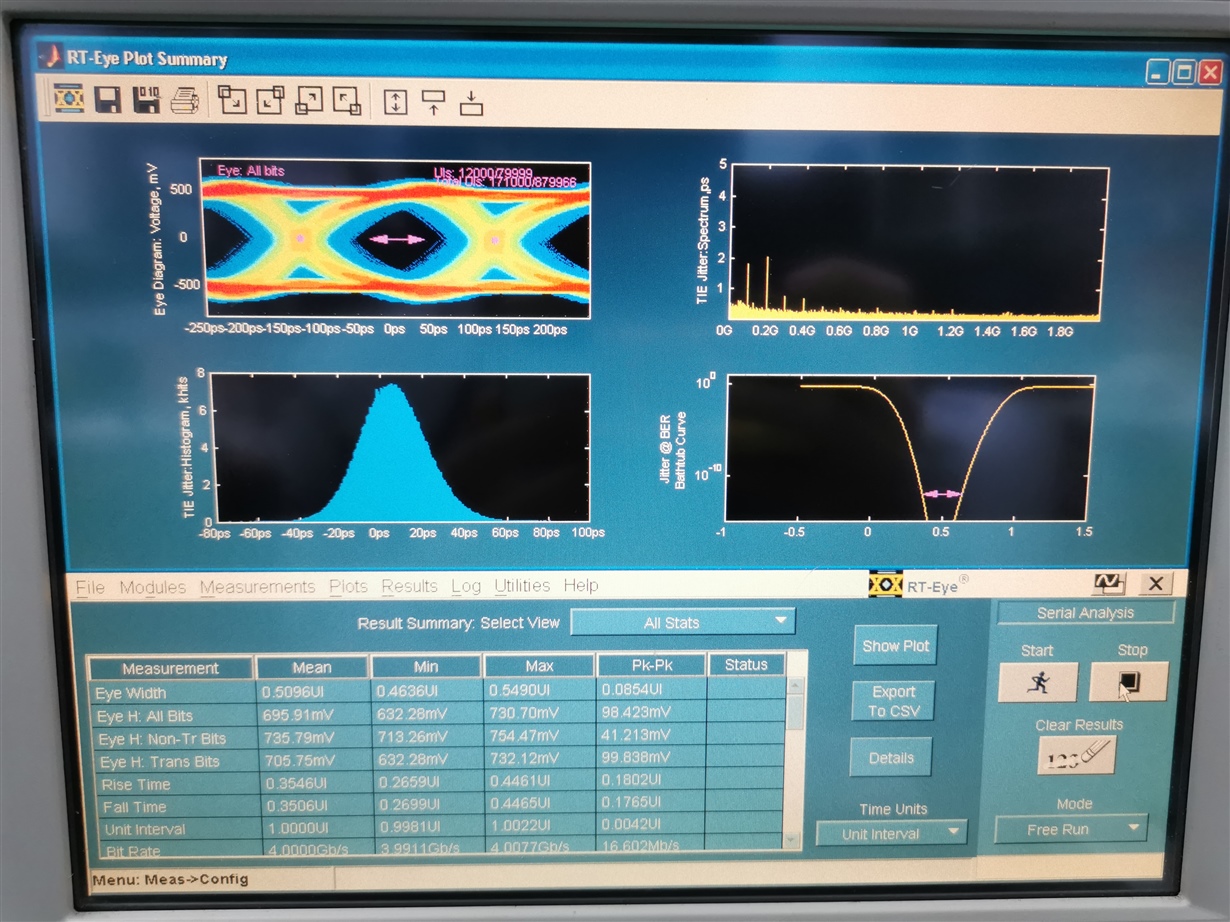Open the Help menu

(581, 586)
